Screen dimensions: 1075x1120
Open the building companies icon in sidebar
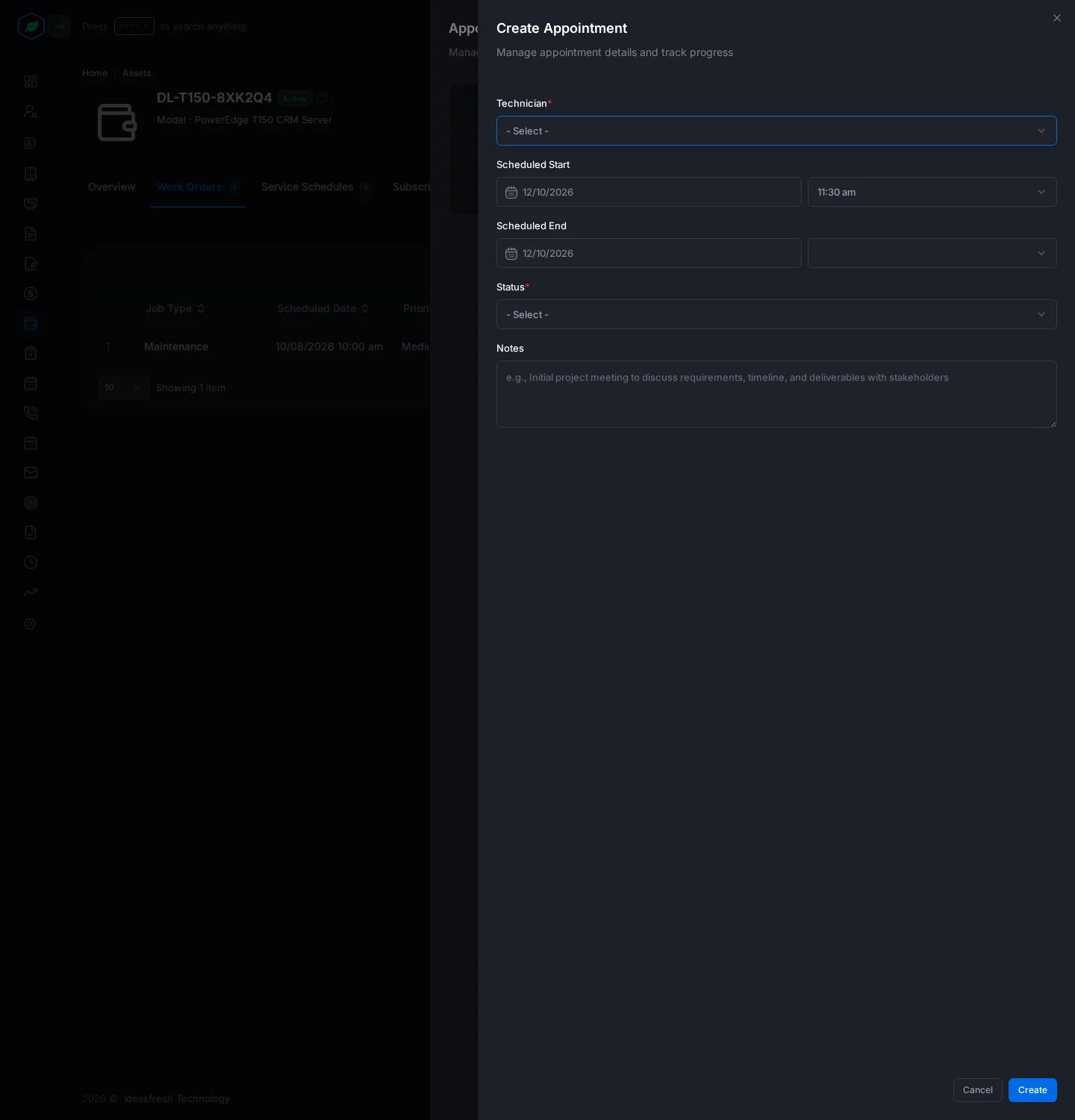point(31,174)
